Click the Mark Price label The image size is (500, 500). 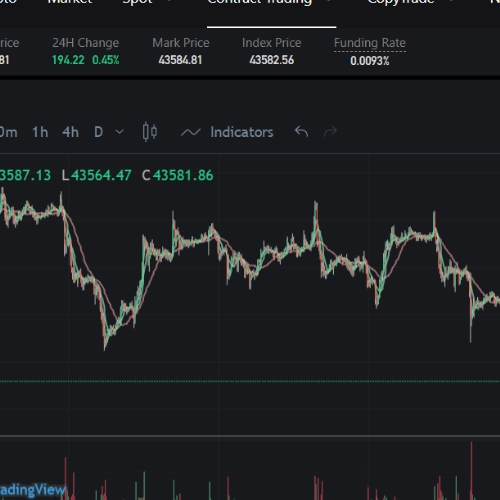[x=181, y=43]
